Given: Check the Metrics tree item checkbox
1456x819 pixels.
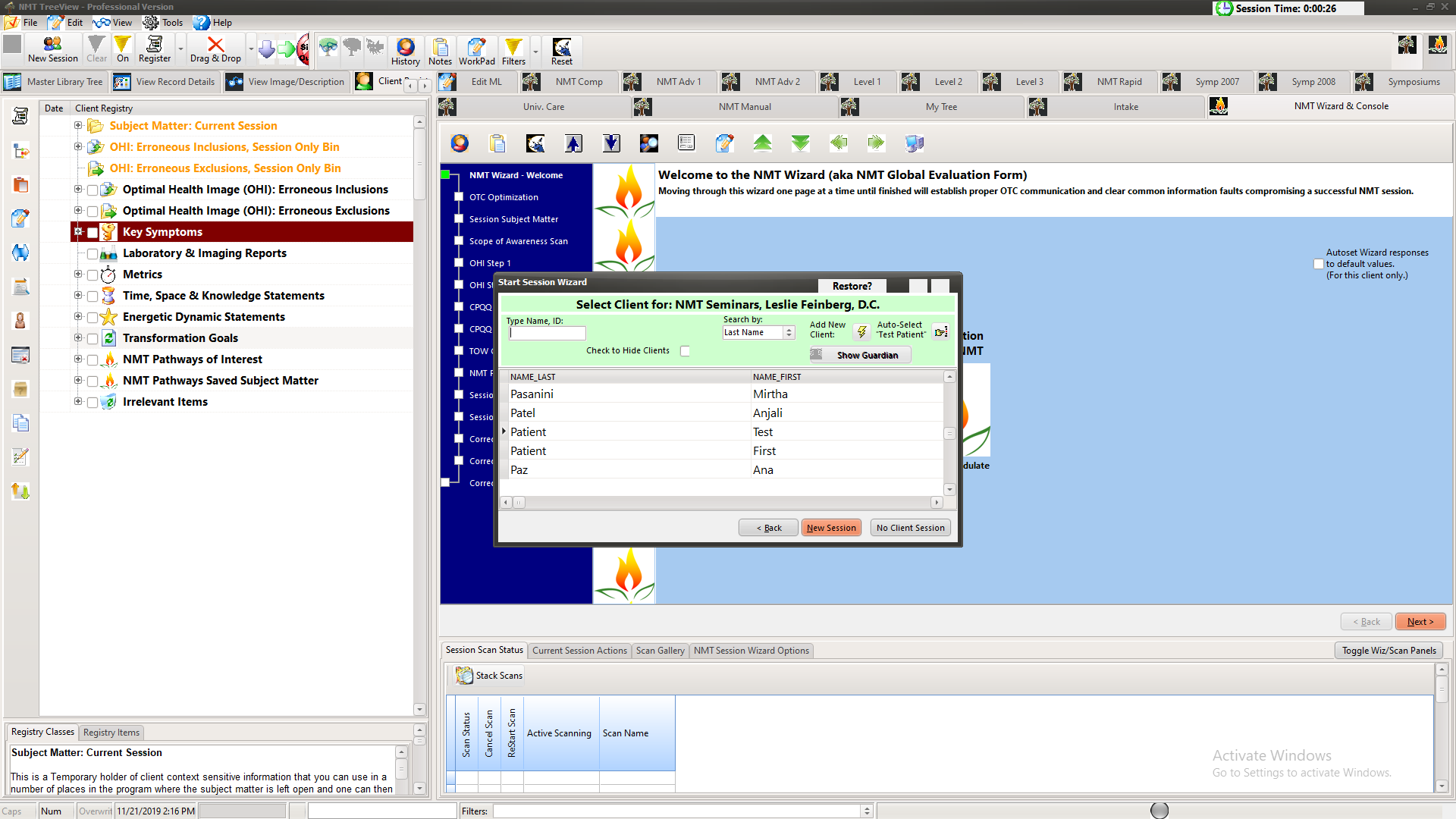Looking at the screenshot, I should [x=93, y=275].
